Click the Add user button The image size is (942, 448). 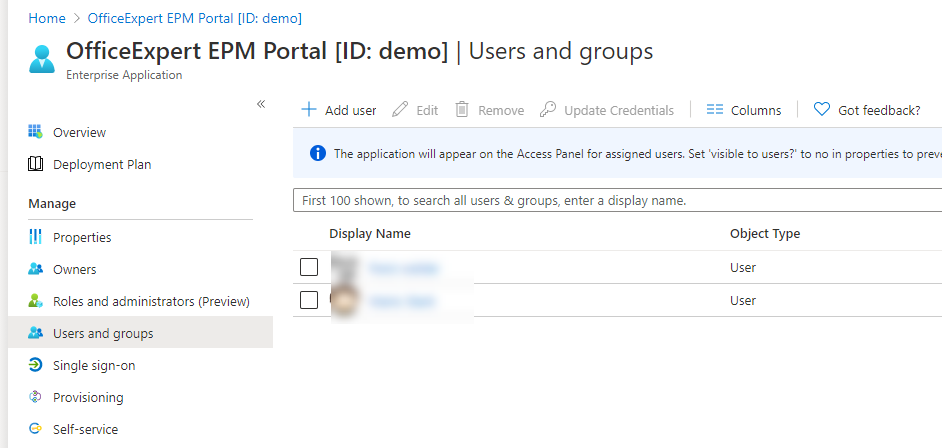339,110
